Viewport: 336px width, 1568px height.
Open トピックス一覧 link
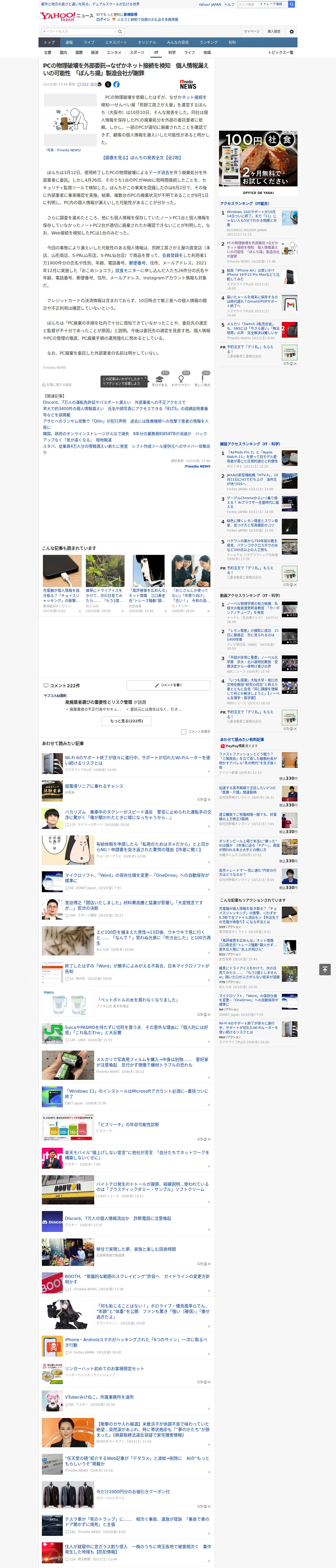tap(281, 52)
